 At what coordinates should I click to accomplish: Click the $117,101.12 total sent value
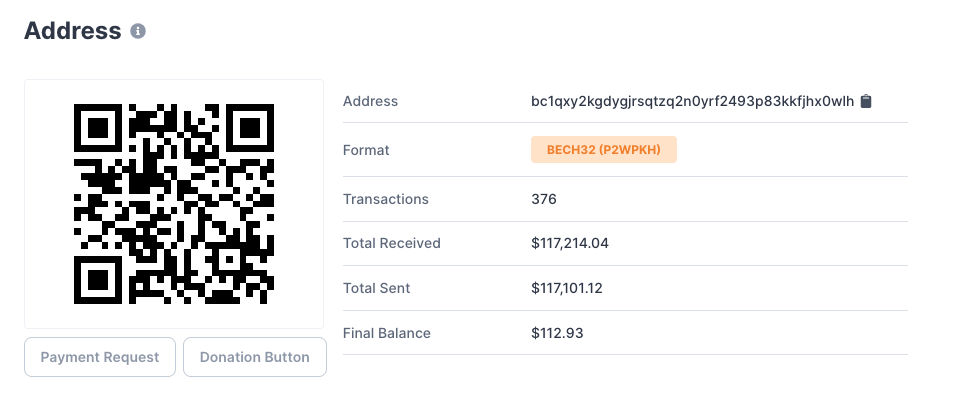pyautogui.click(x=570, y=288)
